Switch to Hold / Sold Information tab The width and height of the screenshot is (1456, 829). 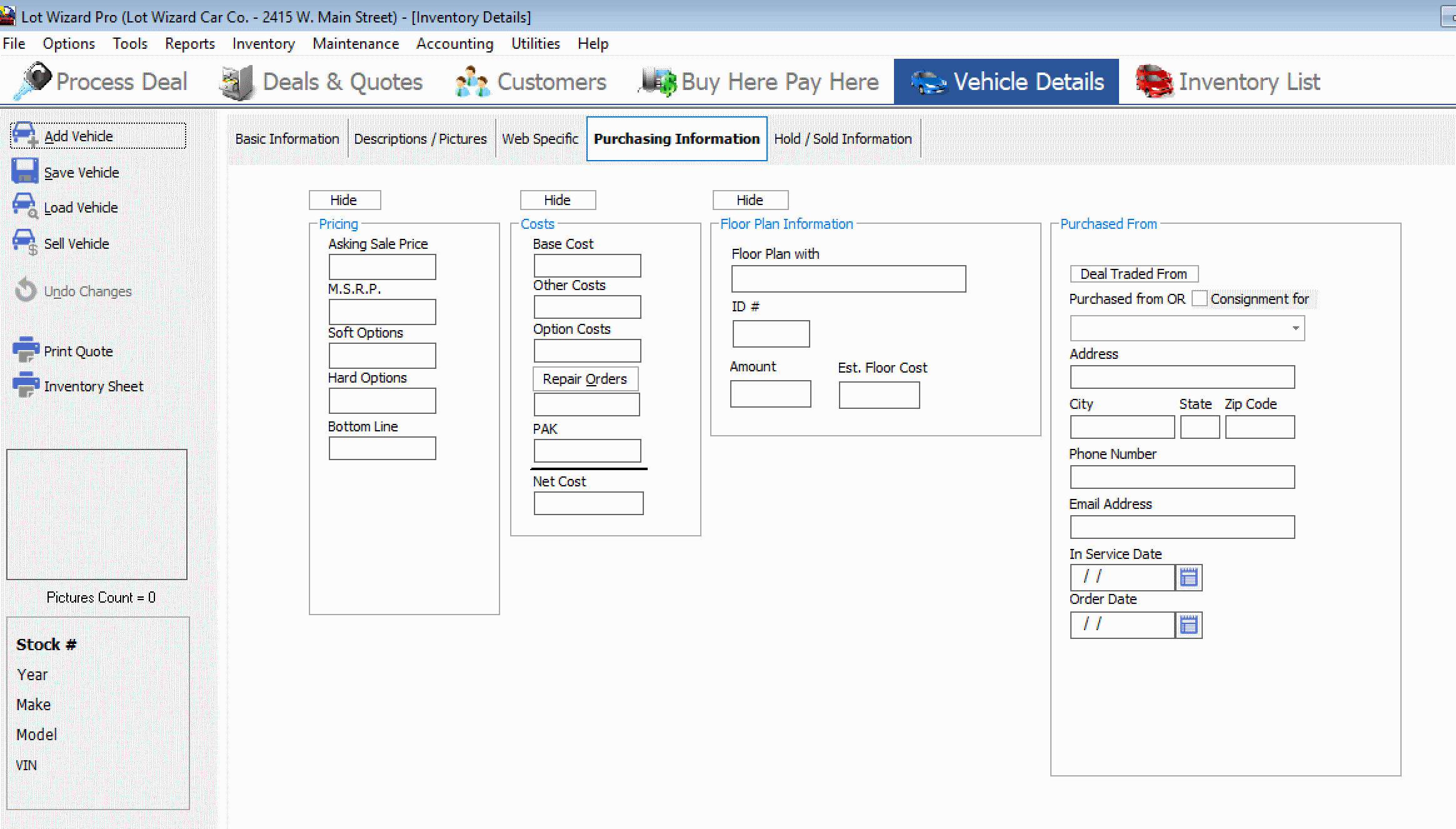pyautogui.click(x=842, y=139)
